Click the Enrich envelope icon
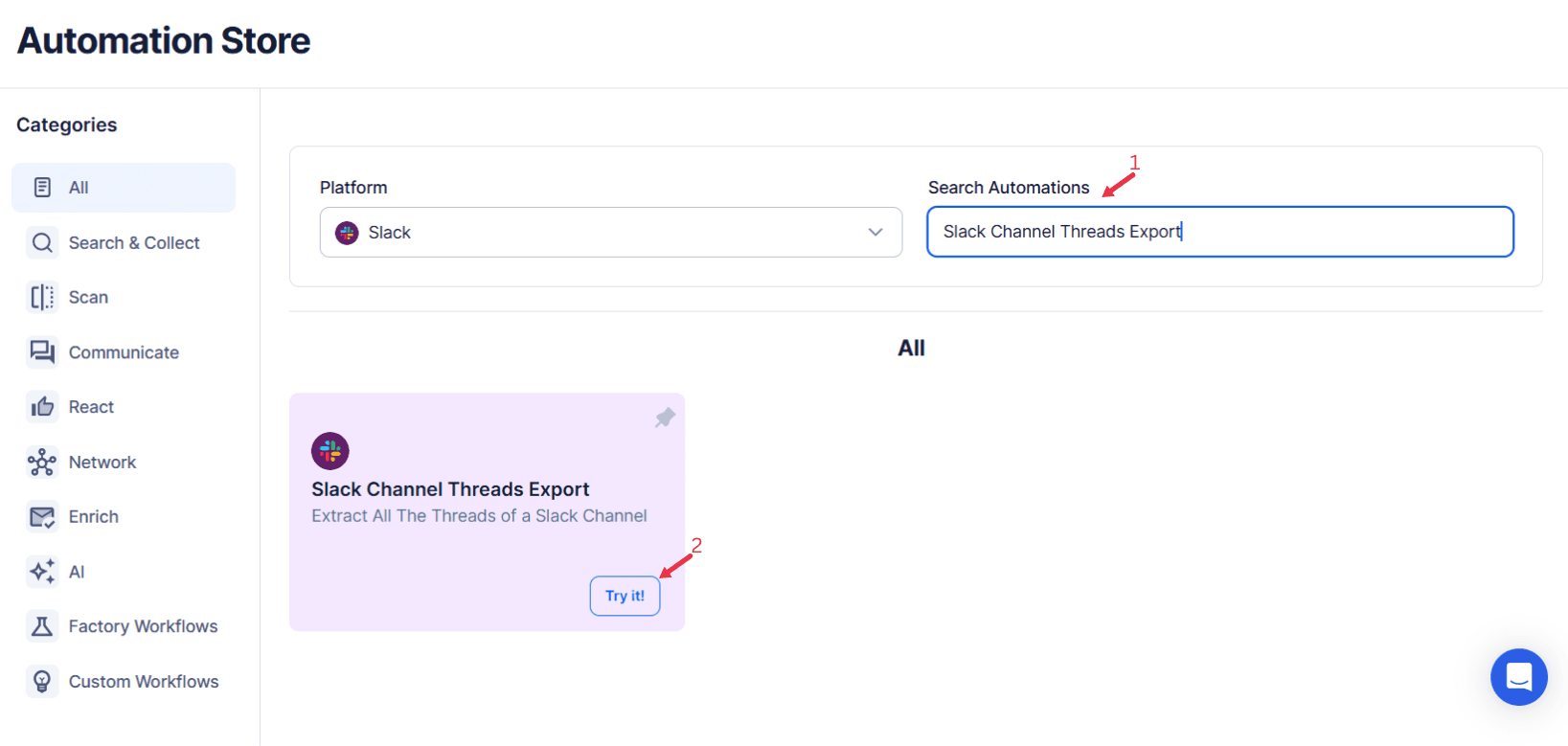 click(42, 517)
